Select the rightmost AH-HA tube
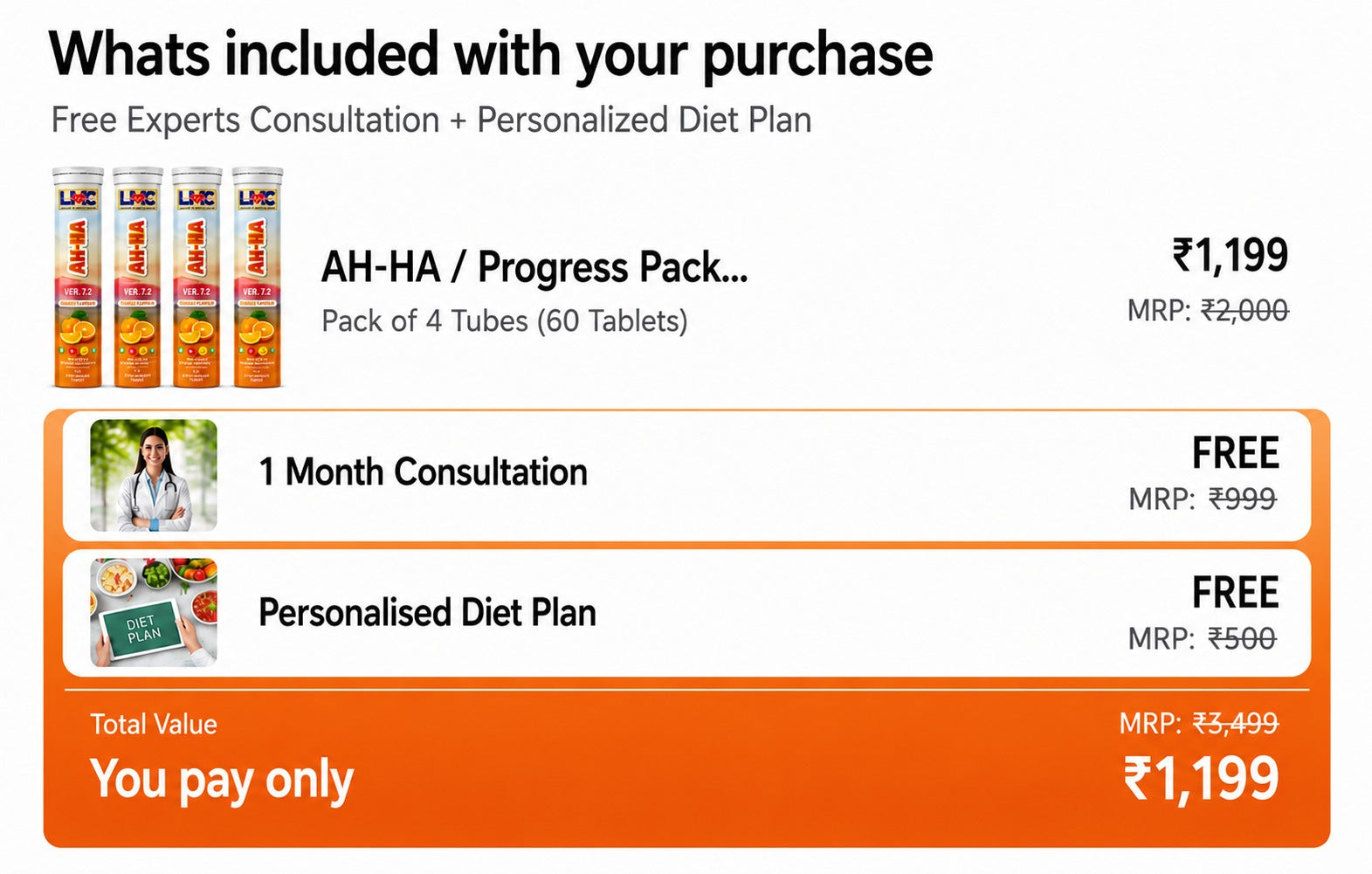Viewport: 1372px width, 874px height. (258, 277)
